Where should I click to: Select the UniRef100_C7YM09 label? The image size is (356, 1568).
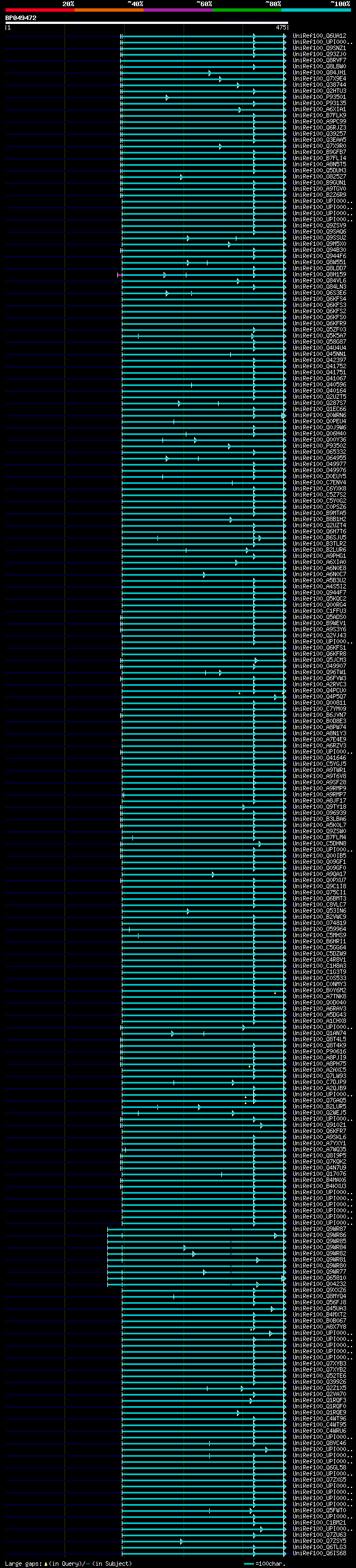point(319,709)
